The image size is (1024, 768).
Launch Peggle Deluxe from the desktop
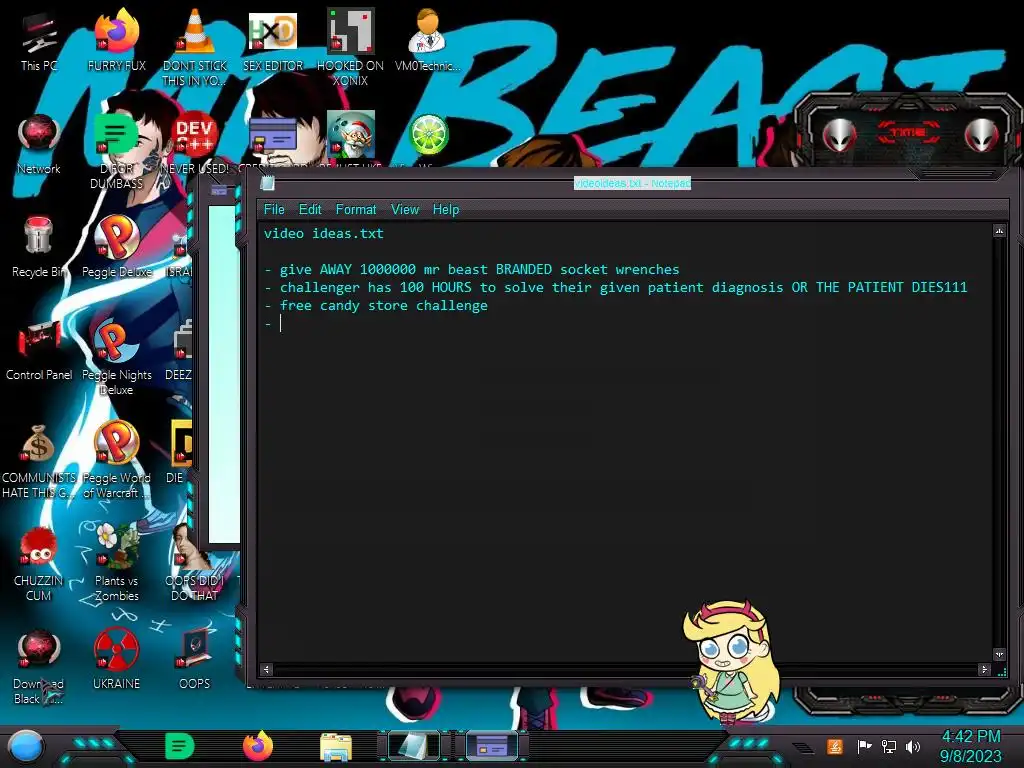point(116,247)
